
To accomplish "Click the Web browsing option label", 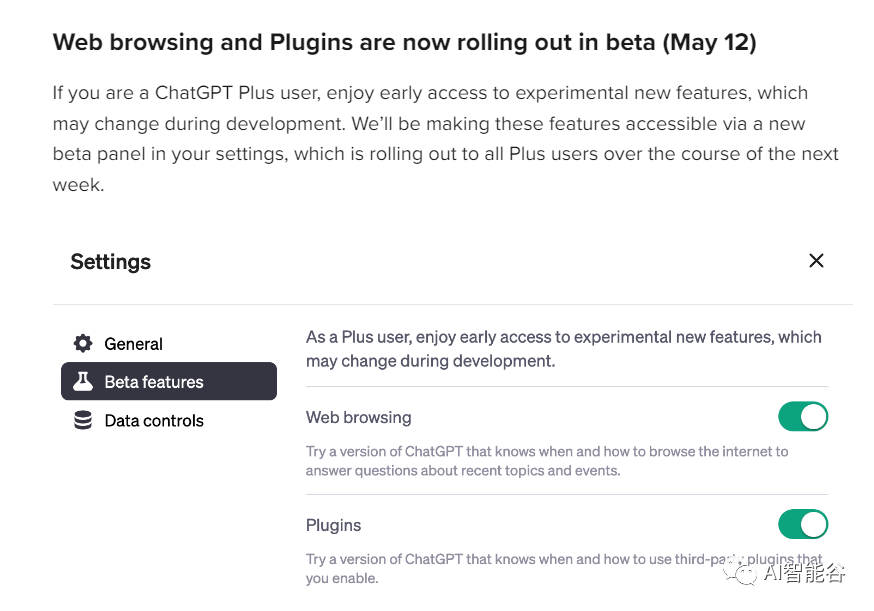I will [x=359, y=417].
